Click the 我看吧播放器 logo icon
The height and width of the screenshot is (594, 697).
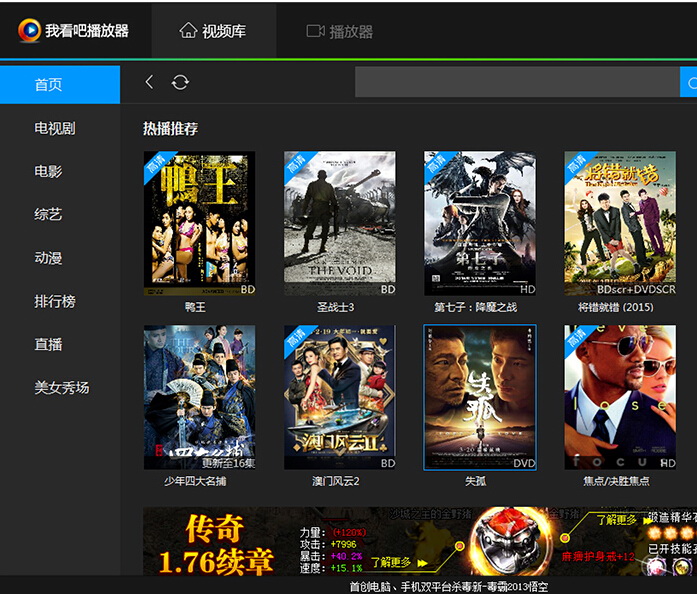pos(29,30)
